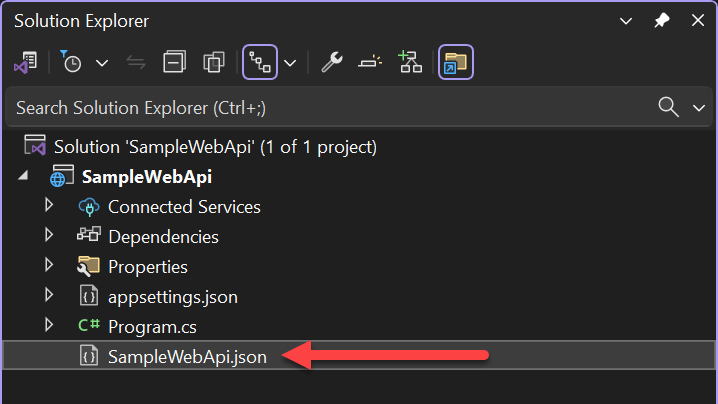Click the Preview Selected Items icon
Image resolution: width=718 pixels, height=404 pixels.
(x=370, y=63)
